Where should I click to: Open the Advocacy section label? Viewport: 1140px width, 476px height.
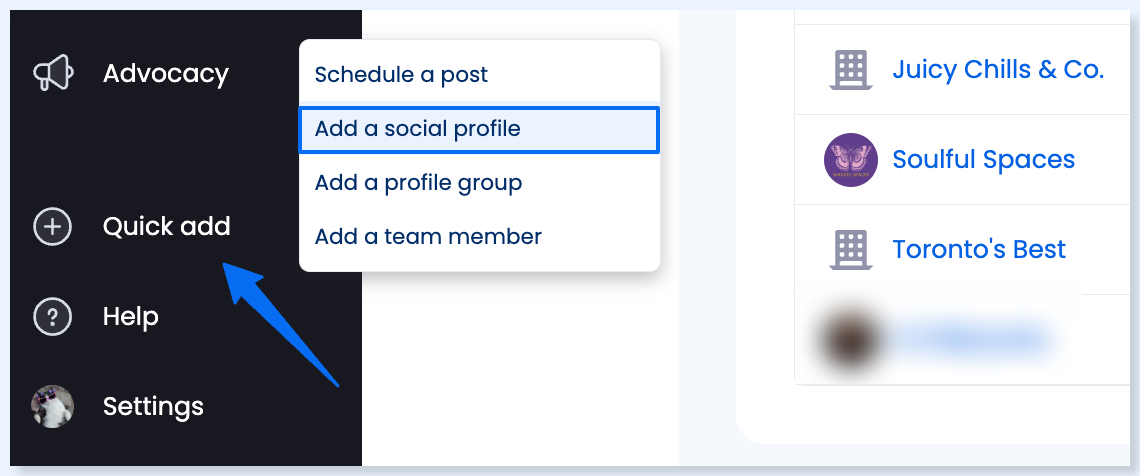click(166, 73)
